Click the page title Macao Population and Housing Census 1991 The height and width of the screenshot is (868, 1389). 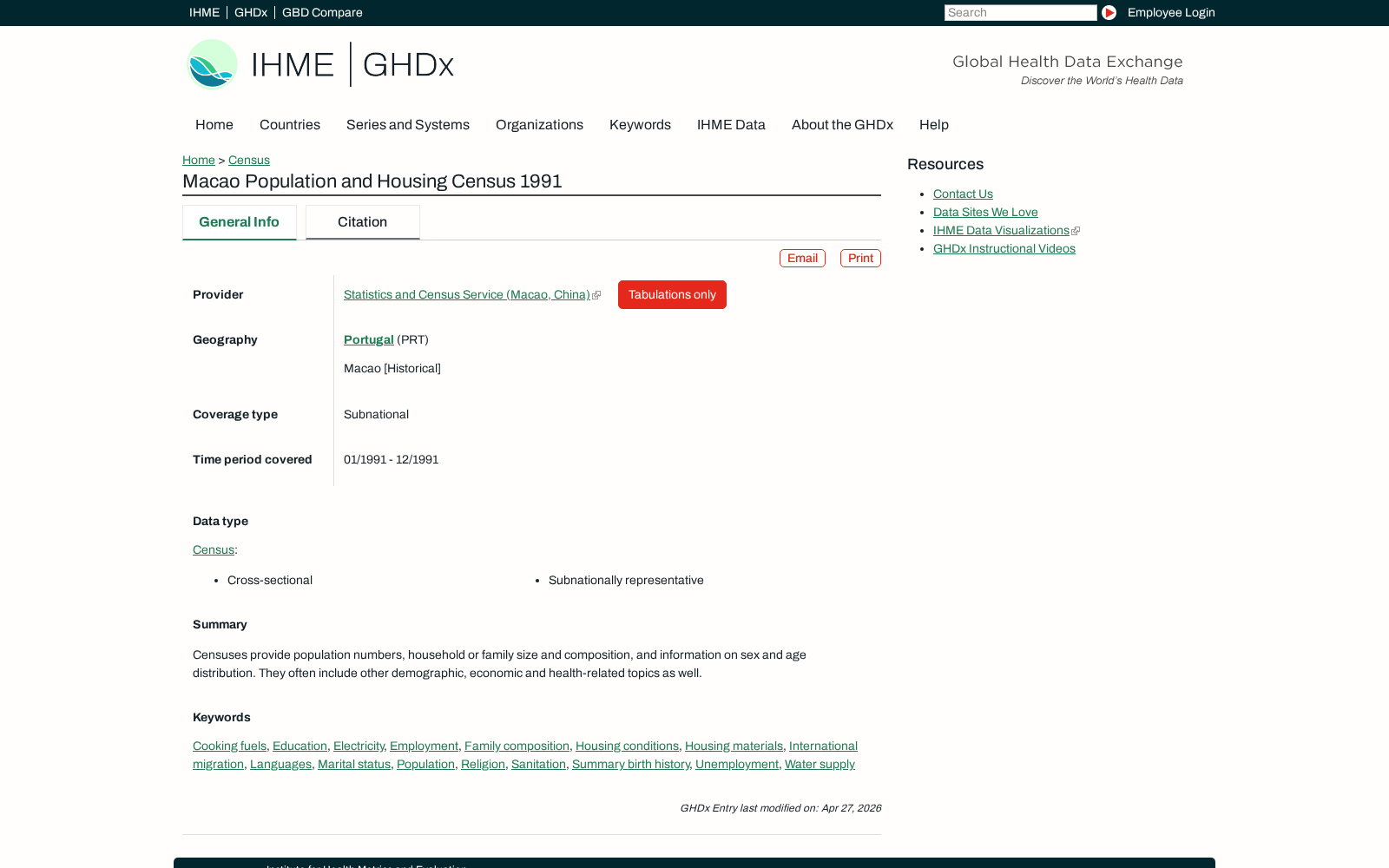372,181
